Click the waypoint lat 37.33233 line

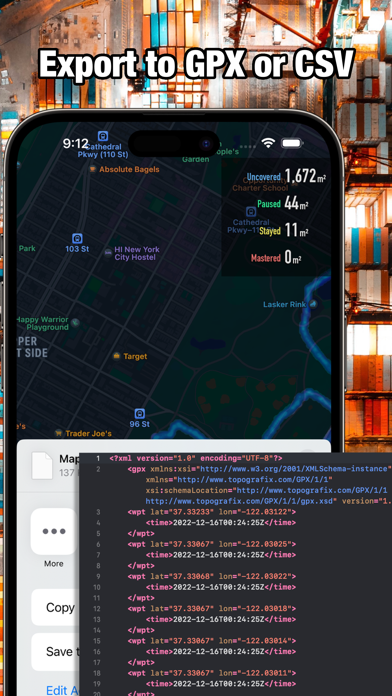pyautogui.click(x=212, y=512)
